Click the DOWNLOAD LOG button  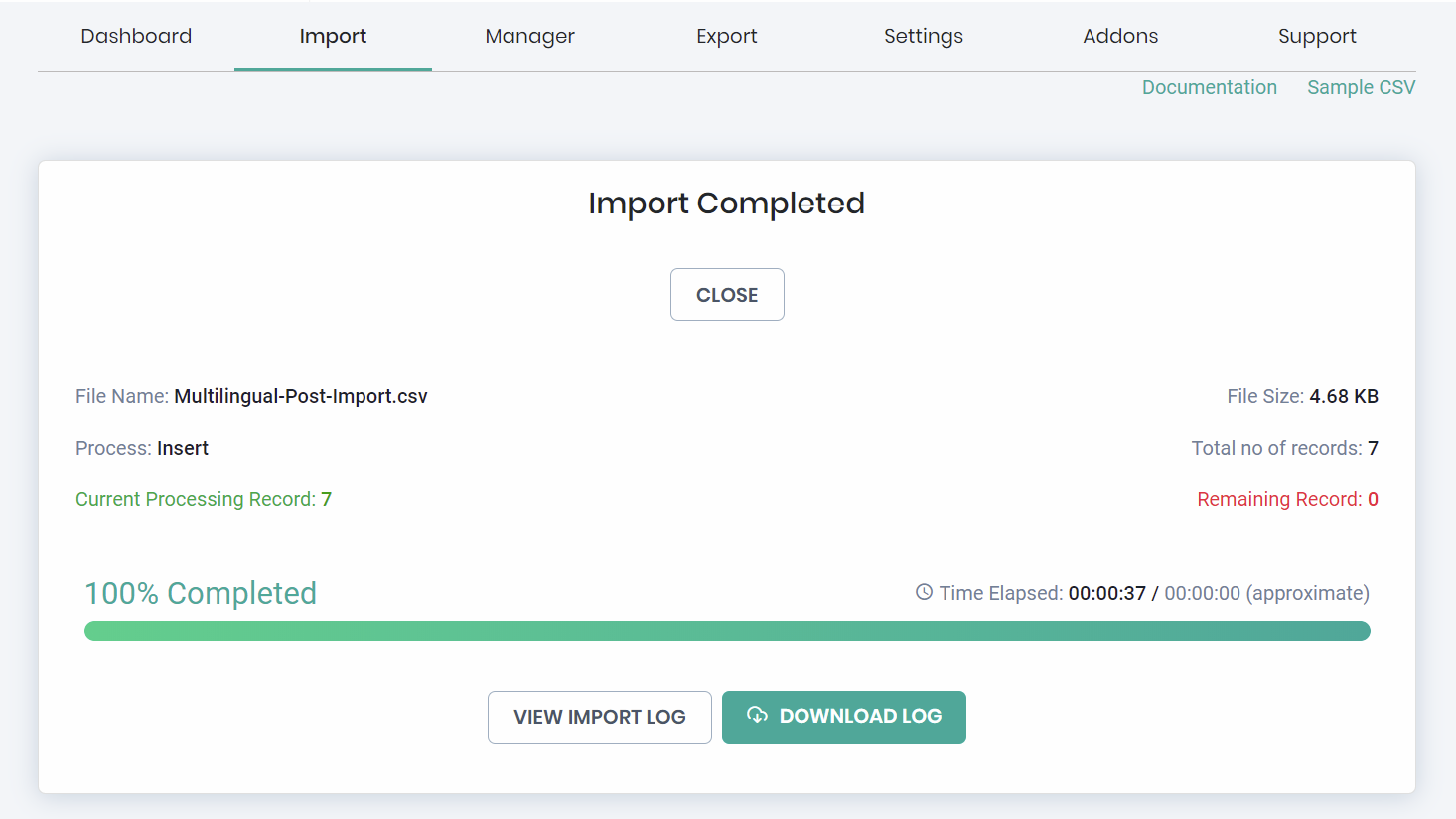pos(859,717)
